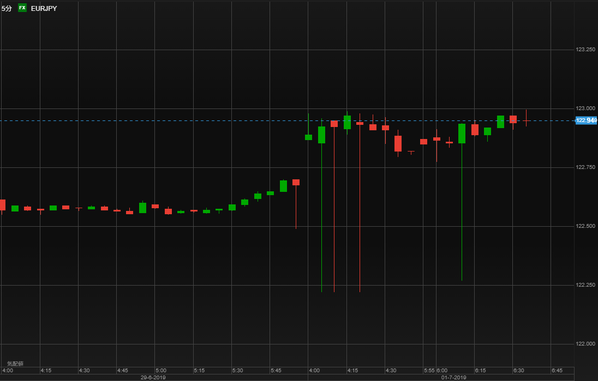Click the 6:00 time axis label

click(x=442, y=371)
